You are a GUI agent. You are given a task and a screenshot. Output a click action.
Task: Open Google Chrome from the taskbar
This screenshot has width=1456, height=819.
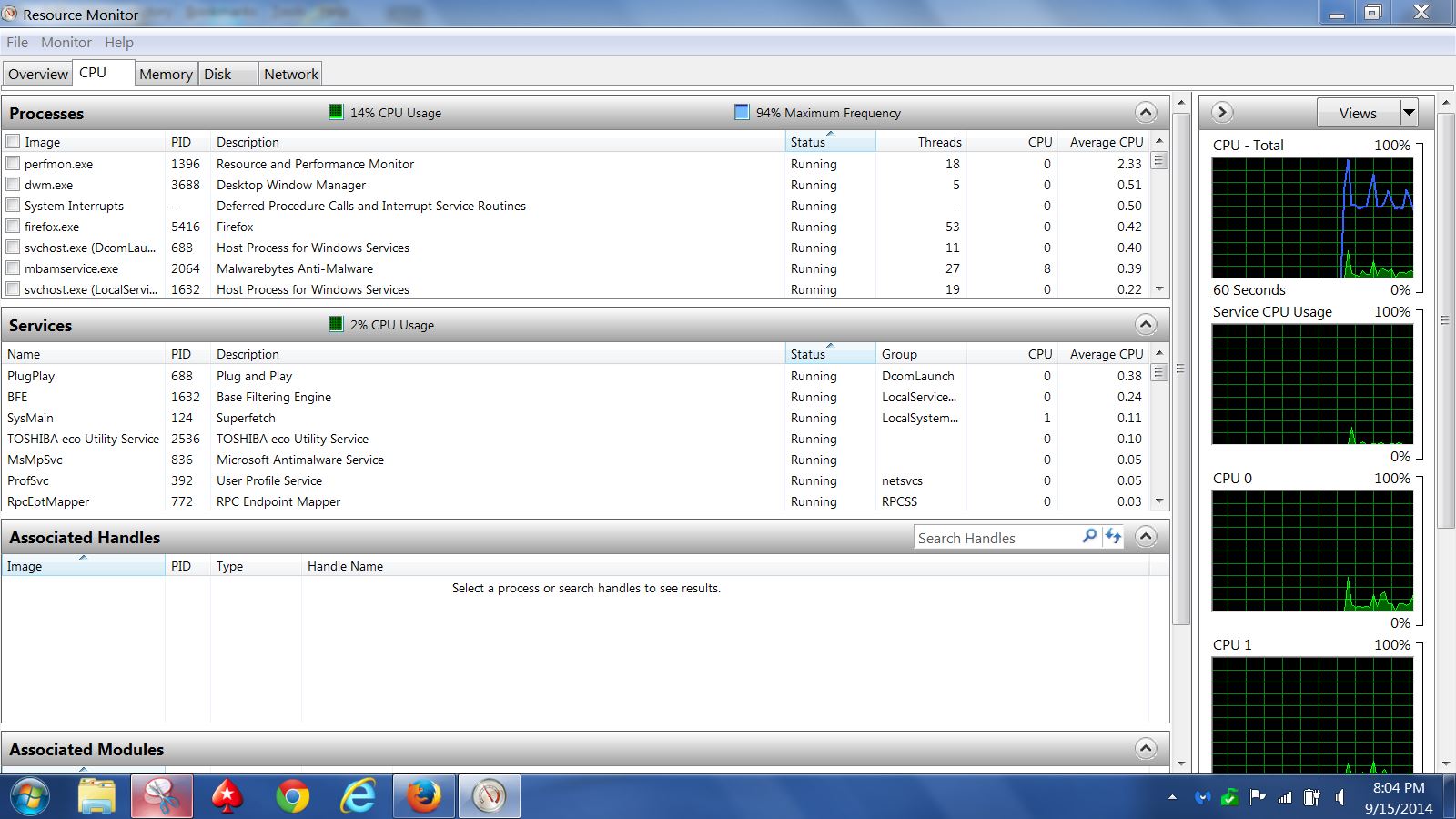coord(292,797)
